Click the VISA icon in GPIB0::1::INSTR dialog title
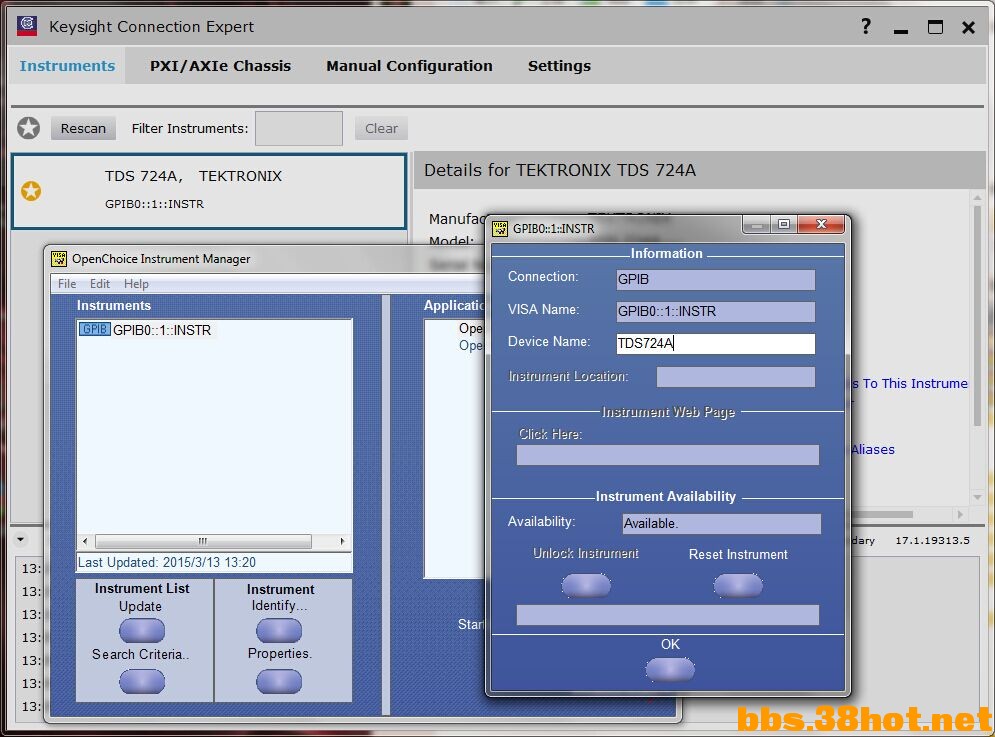This screenshot has height=737, width=995. point(500,228)
